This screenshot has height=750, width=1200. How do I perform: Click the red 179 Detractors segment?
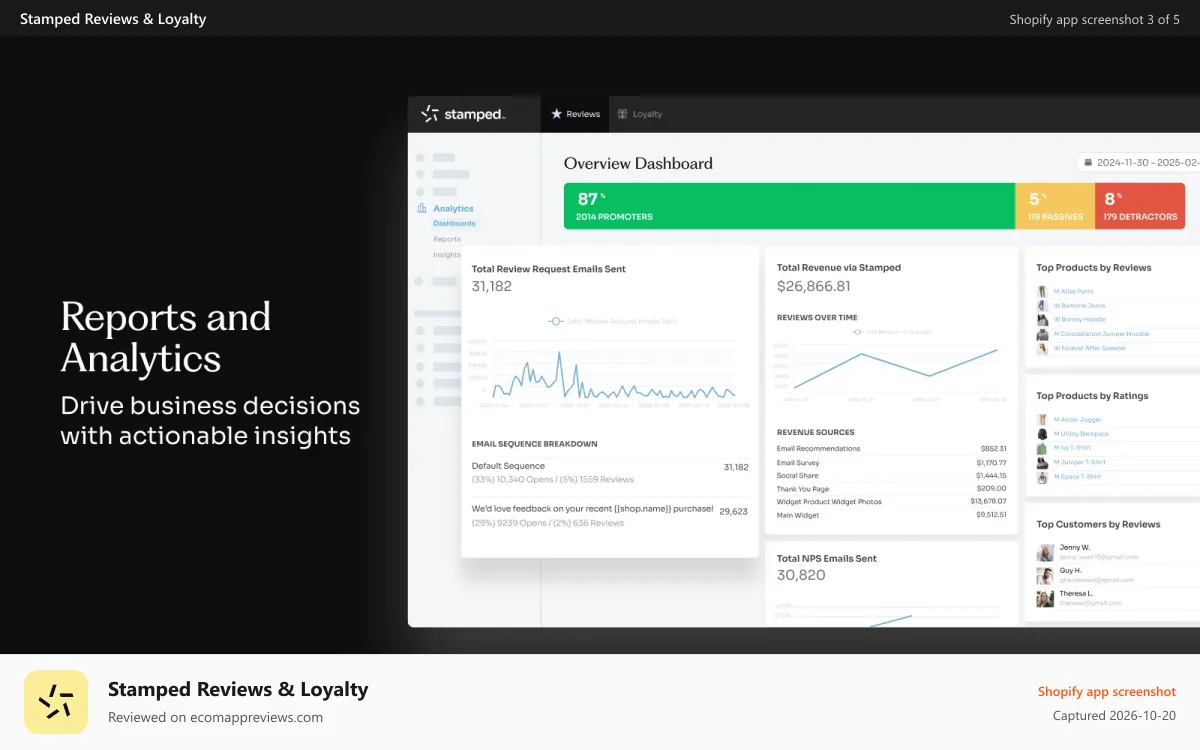(1140, 206)
